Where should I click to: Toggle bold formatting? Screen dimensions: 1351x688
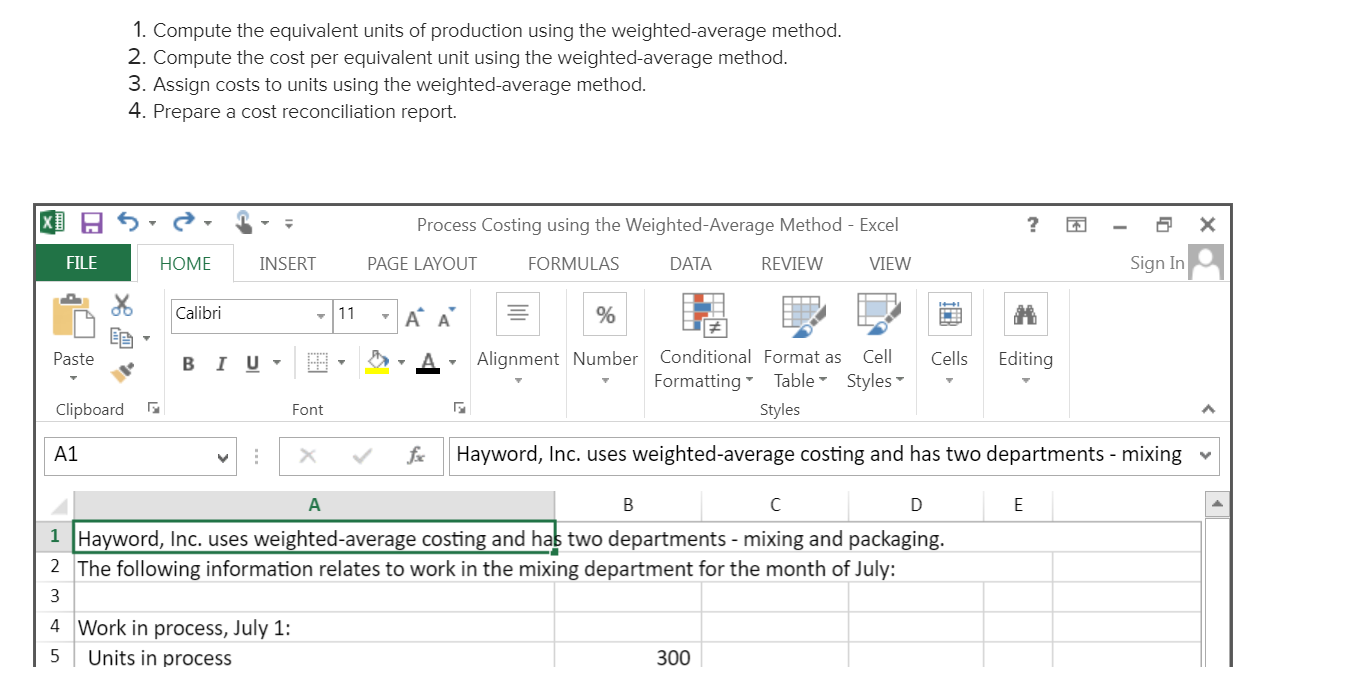(188, 363)
